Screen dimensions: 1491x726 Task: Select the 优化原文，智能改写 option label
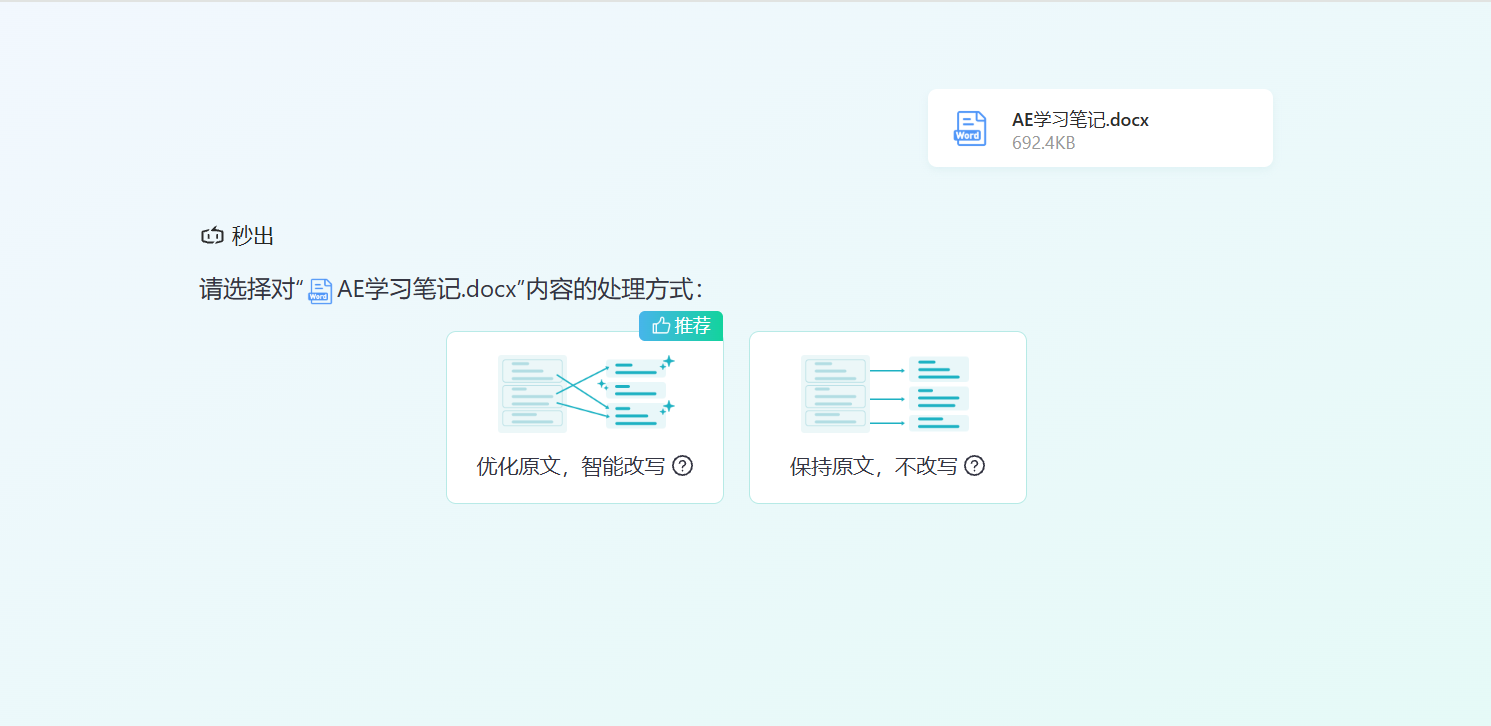coord(570,467)
